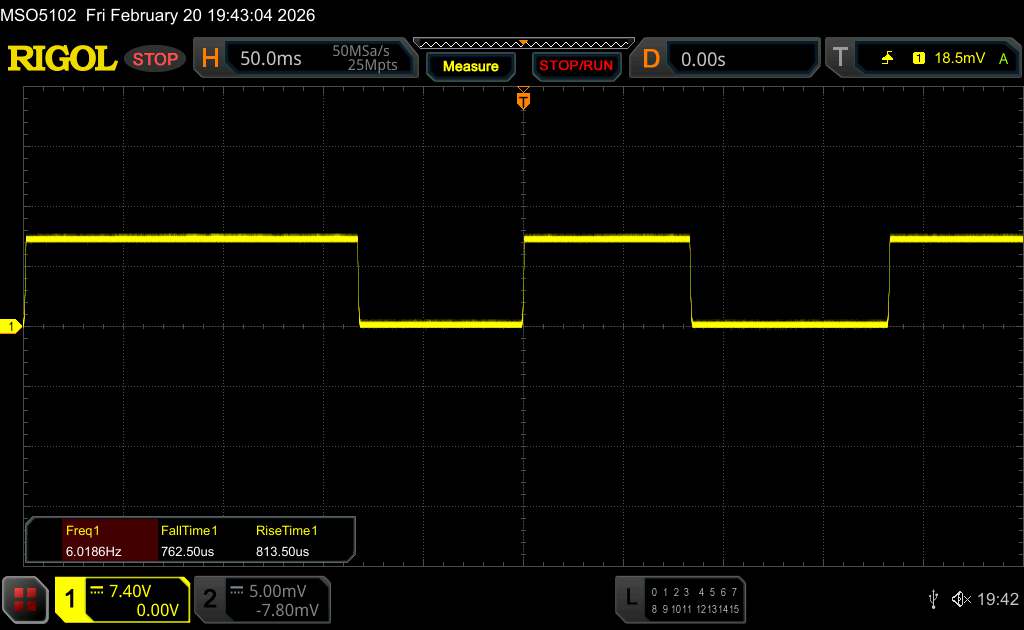1024x630 pixels.
Task: Enable channel 2 with 5.00mV scale
Action: pyautogui.click(x=260, y=599)
